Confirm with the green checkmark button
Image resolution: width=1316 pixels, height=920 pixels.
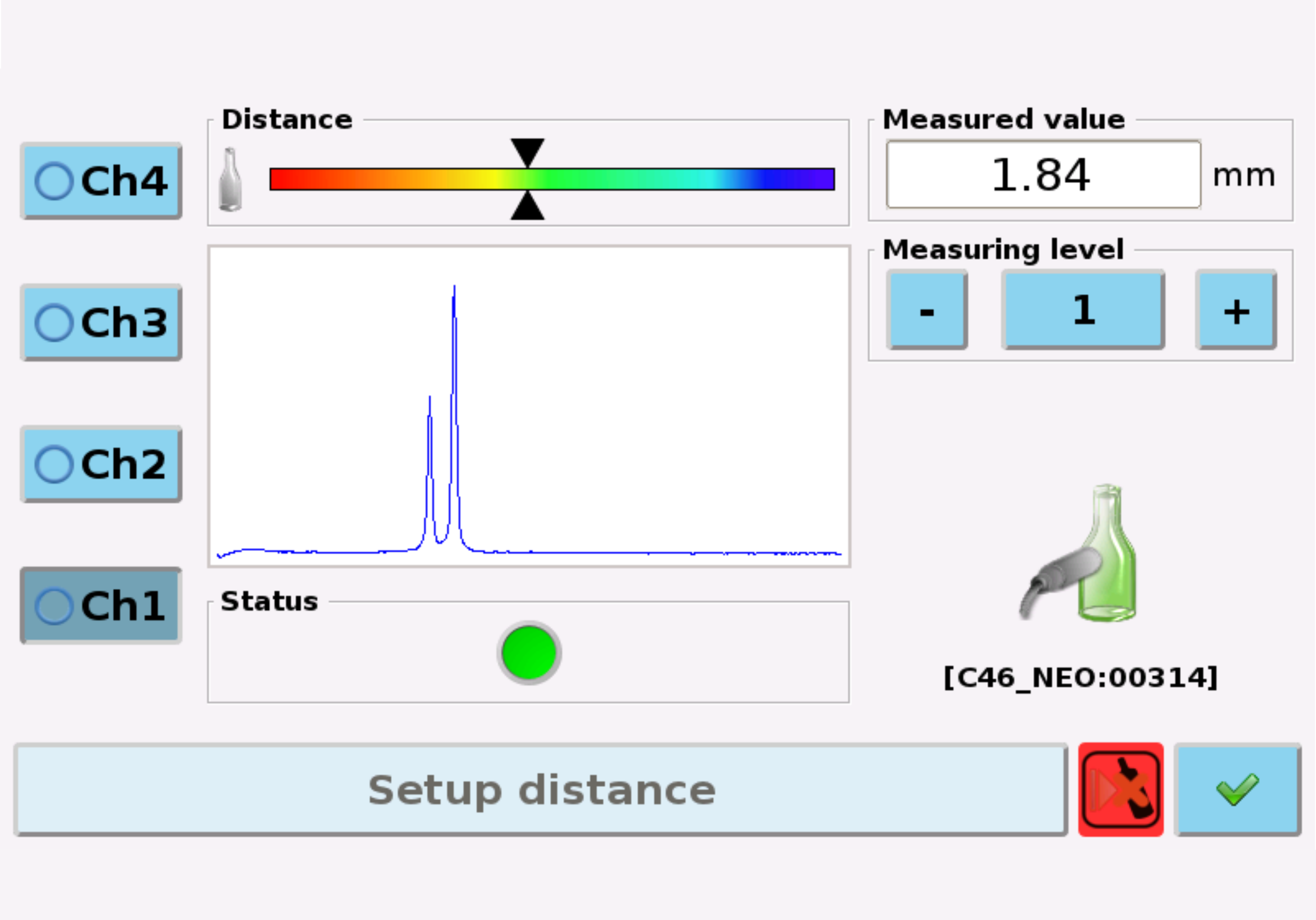[1237, 789]
